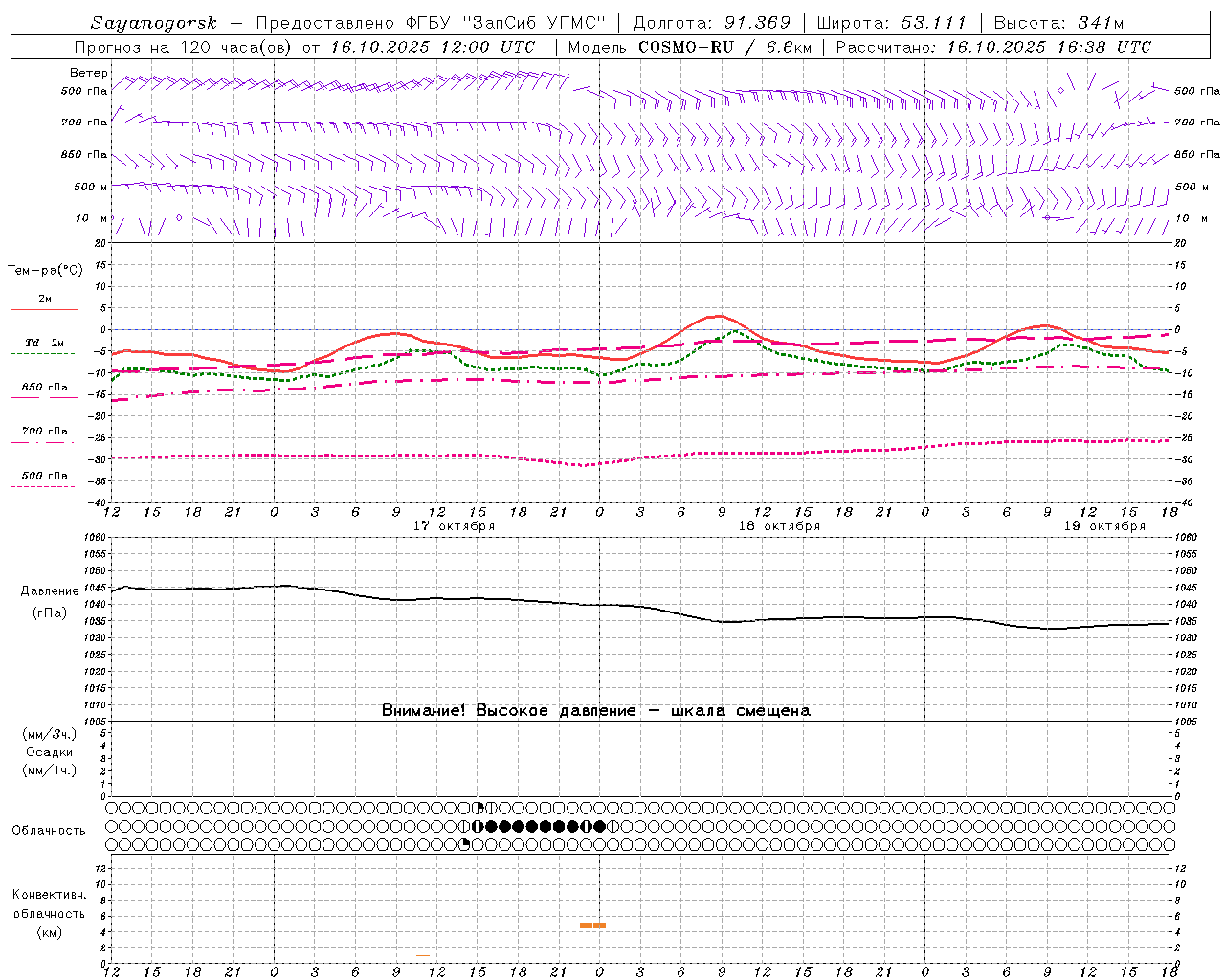Click the Конвективн. облачность (км) label
The image size is (1225, 980).
49,913
